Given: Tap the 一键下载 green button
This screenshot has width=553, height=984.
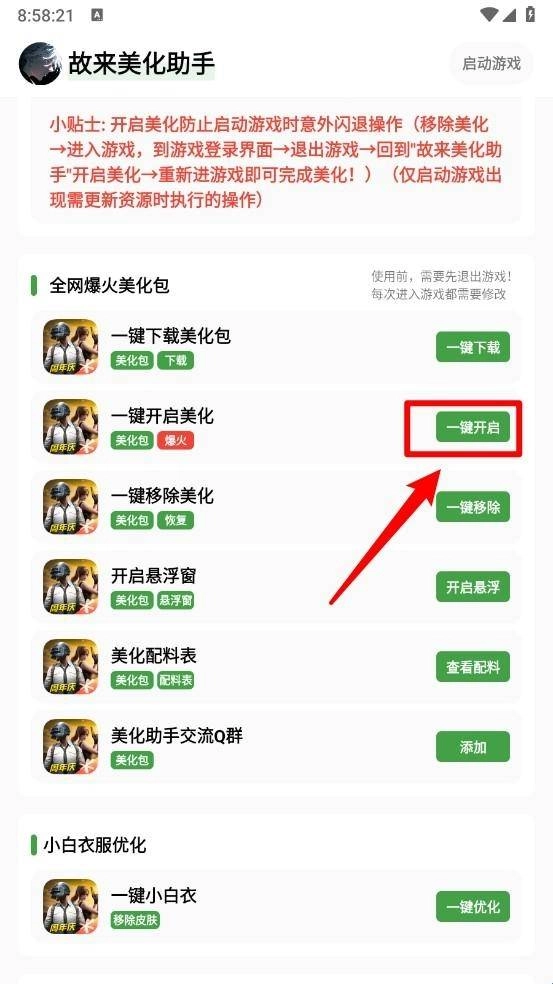Looking at the screenshot, I should pos(473,347).
